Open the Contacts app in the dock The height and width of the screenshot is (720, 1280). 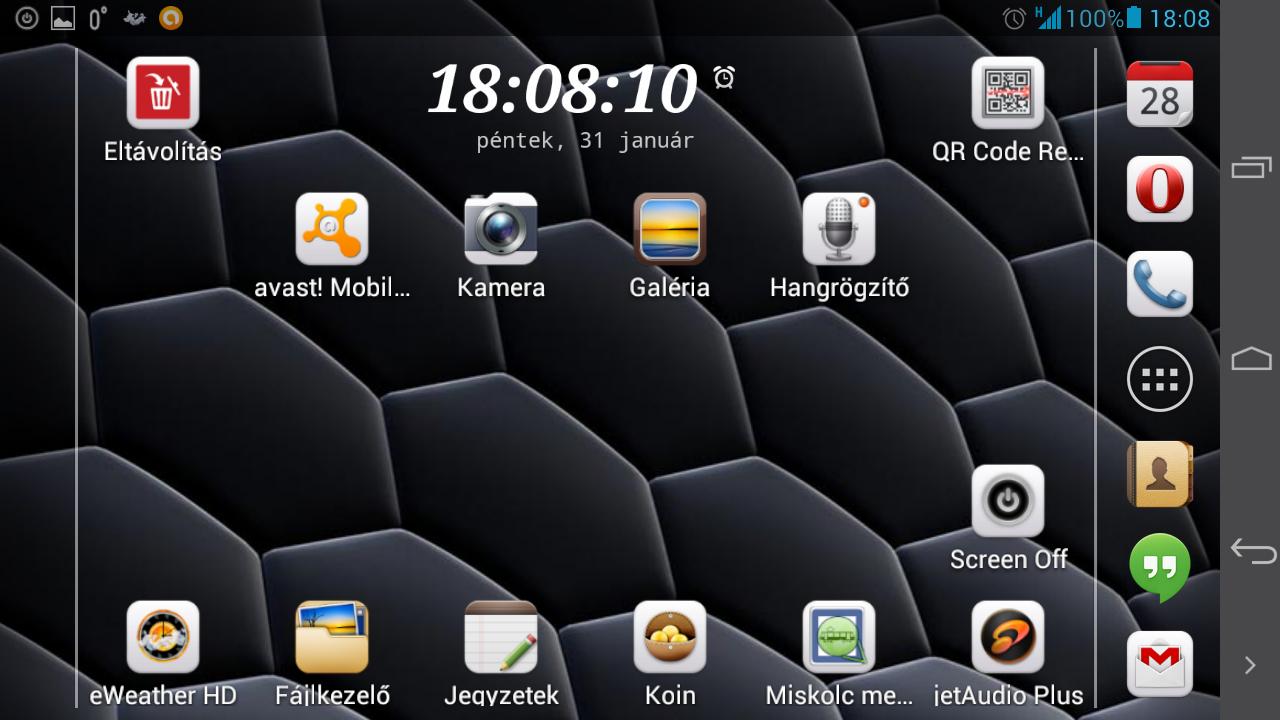tap(1160, 474)
